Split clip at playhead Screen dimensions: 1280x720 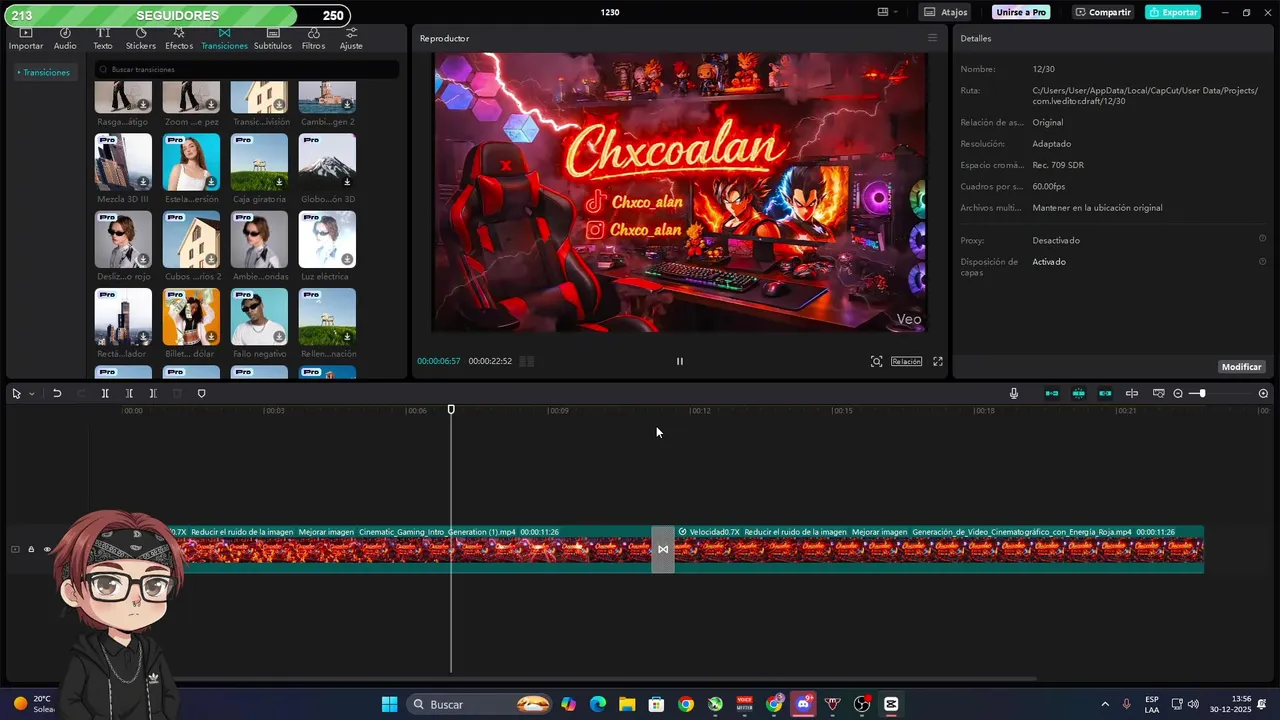(x=105, y=393)
